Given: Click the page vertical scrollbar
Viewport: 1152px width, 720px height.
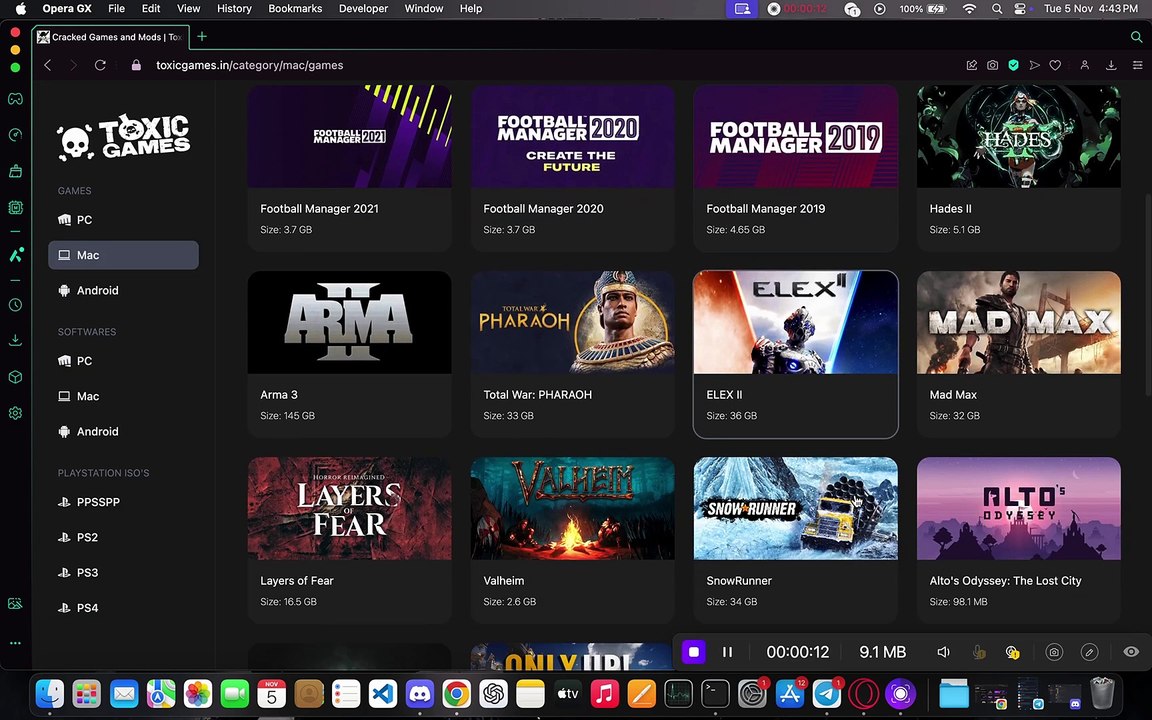Looking at the screenshot, I should [1148, 294].
